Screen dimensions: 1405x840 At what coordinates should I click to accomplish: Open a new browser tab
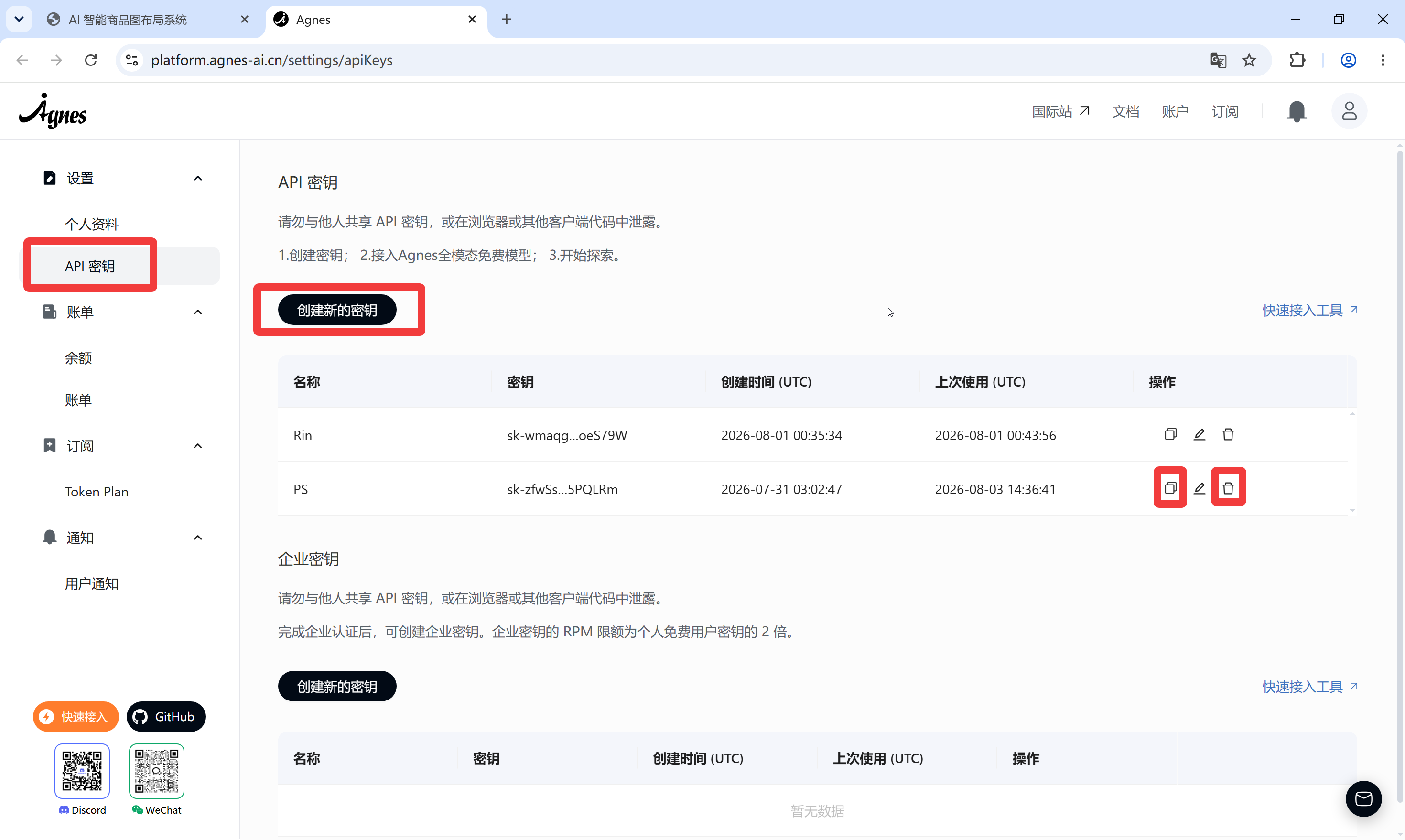(507, 19)
